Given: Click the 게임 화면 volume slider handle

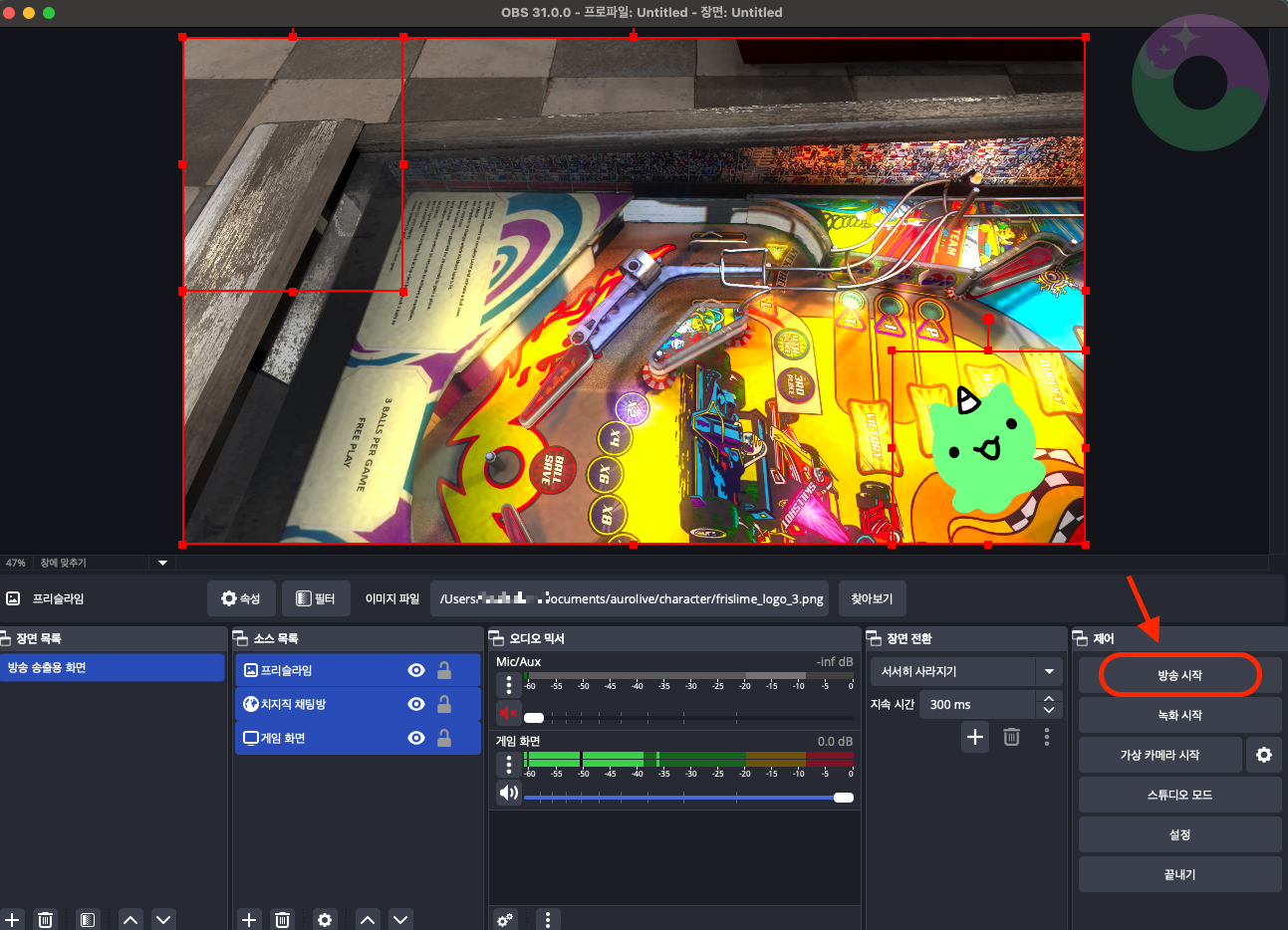Looking at the screenshot, I should pos(844,797).
